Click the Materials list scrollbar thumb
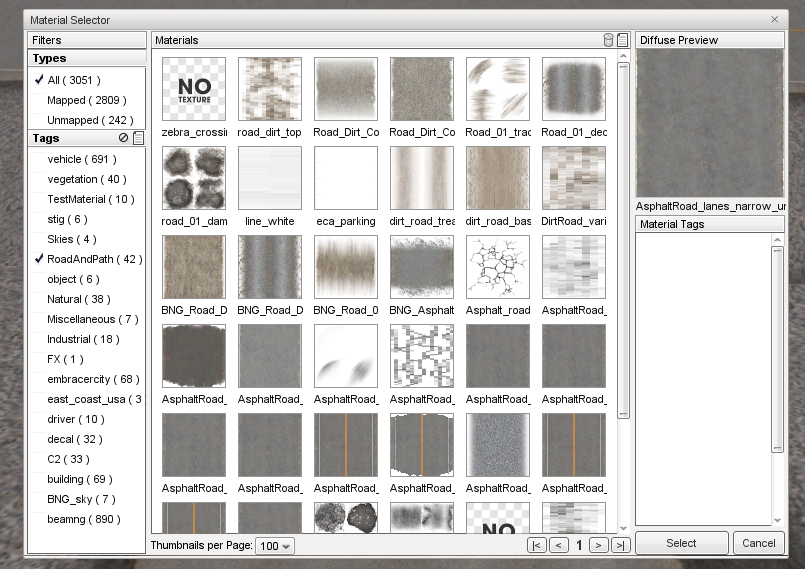 click(623, 241)
